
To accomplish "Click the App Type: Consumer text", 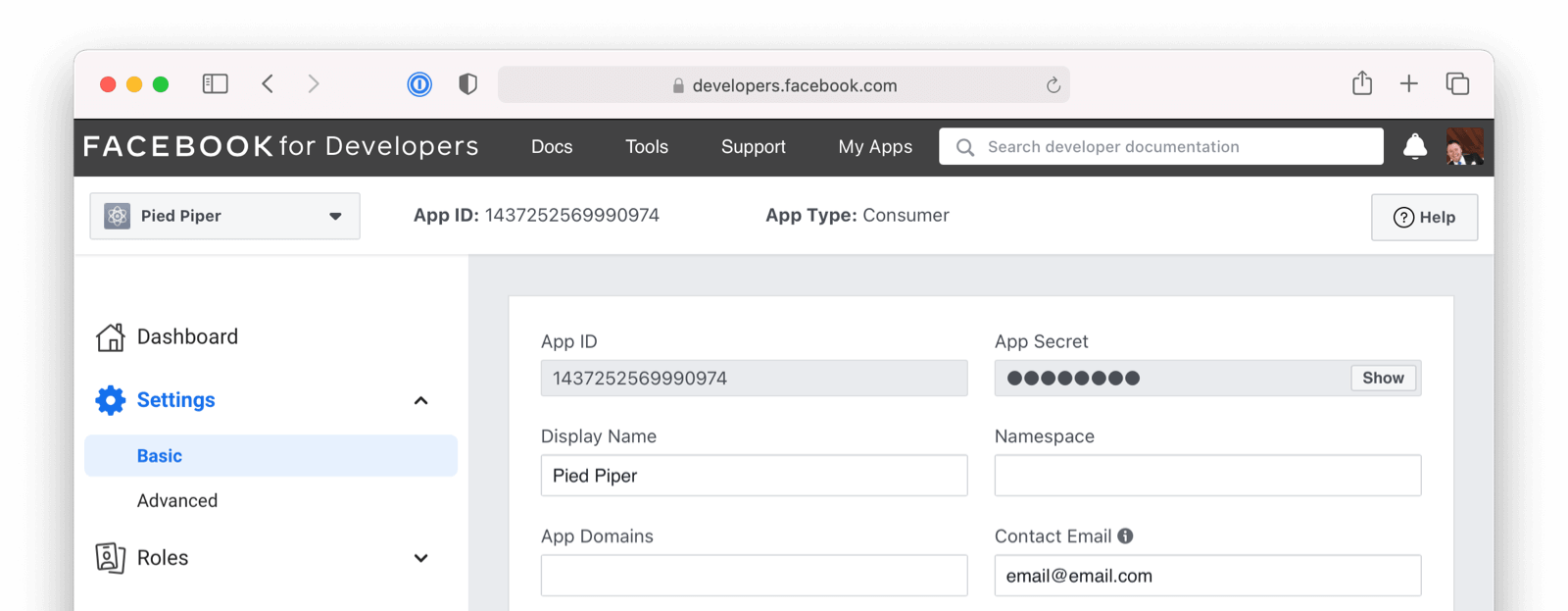I will click(x=857, y=215).
